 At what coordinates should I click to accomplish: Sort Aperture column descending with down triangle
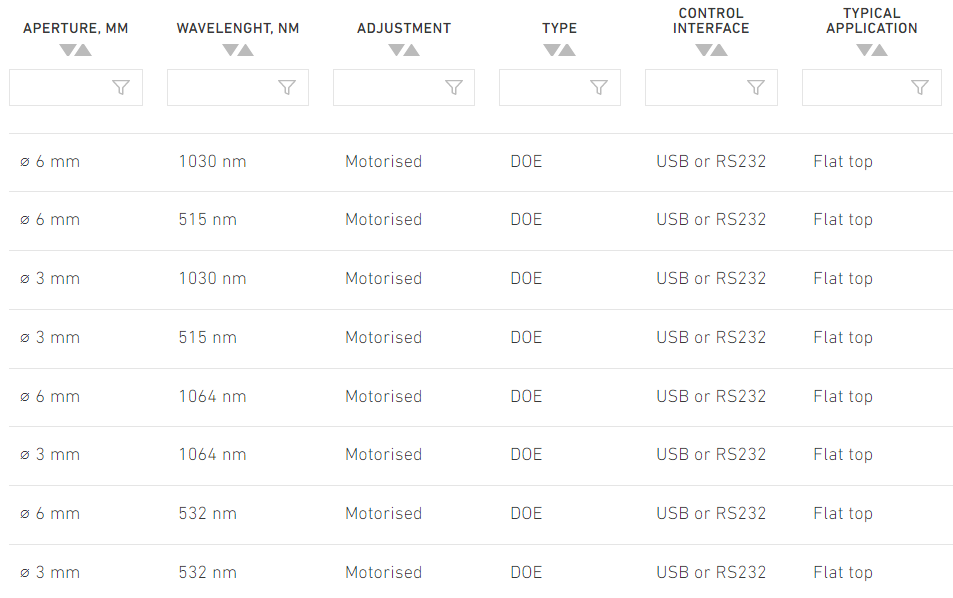click(x=67, y=50)
